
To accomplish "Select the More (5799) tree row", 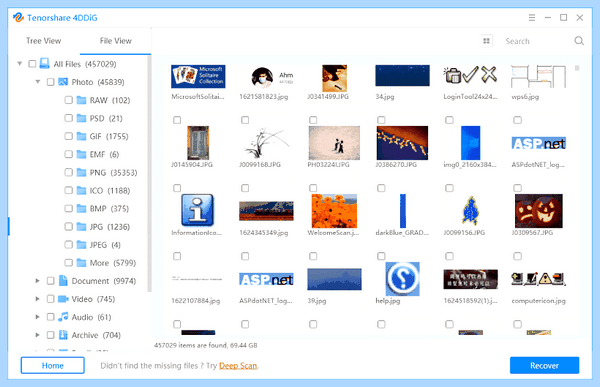I will click(100, 263).
